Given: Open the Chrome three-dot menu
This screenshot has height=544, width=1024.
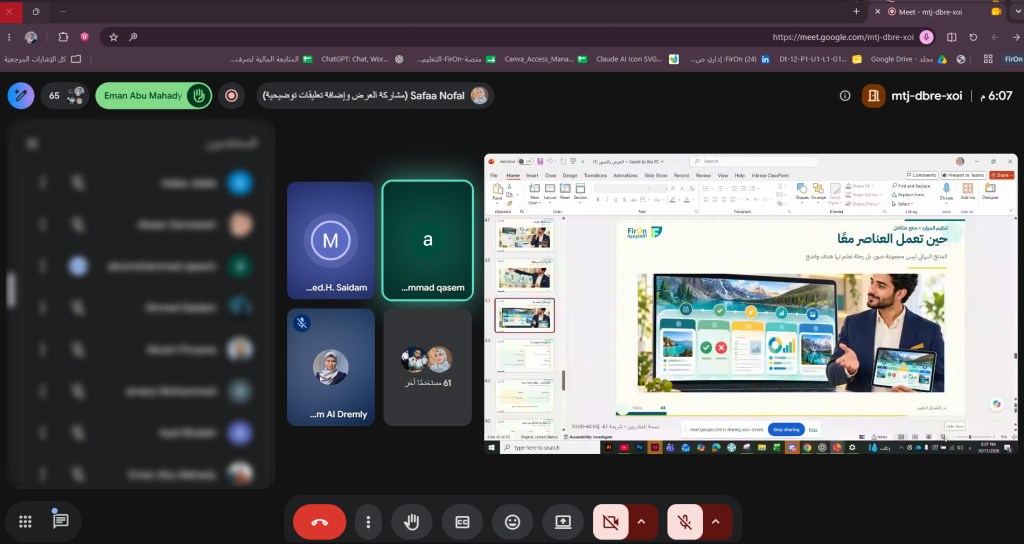Looking at the screenshot, I should 9,37.
